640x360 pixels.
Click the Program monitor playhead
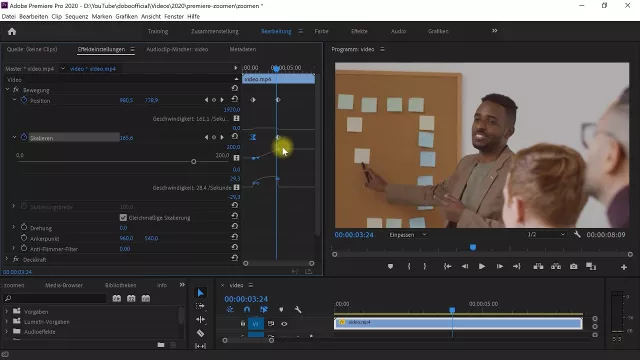473,247
